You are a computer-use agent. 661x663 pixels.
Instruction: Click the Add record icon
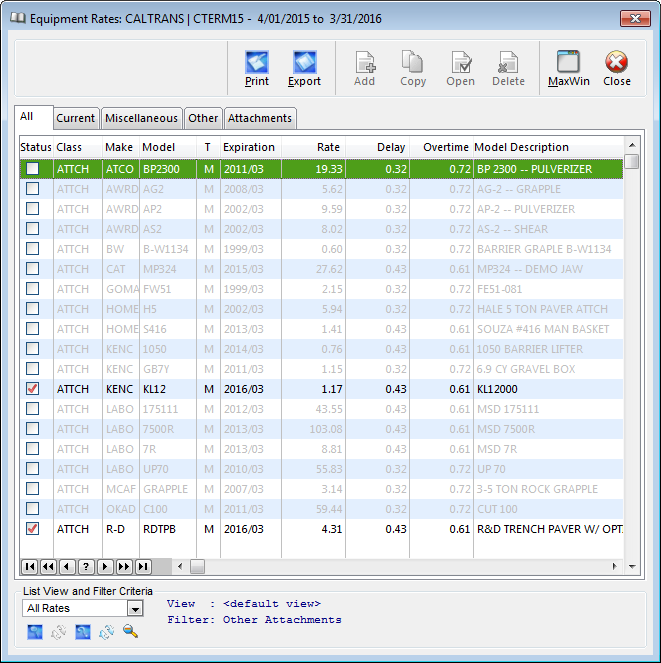point(365,62)
